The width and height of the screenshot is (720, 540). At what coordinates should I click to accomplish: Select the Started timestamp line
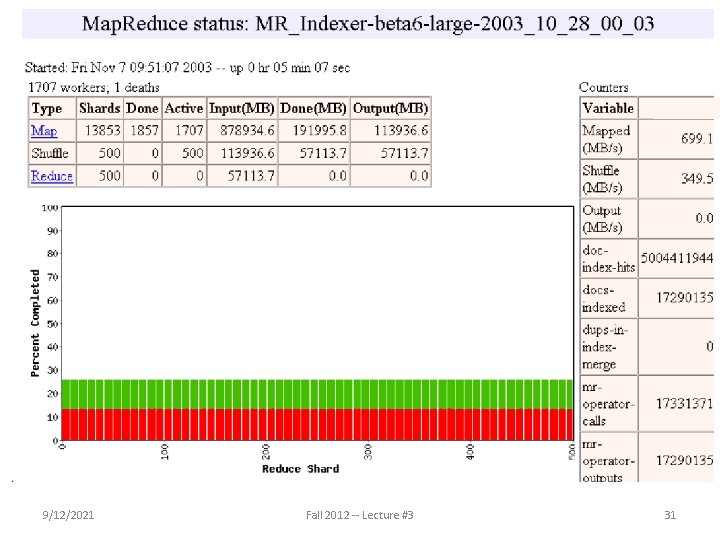coord(187,68)
